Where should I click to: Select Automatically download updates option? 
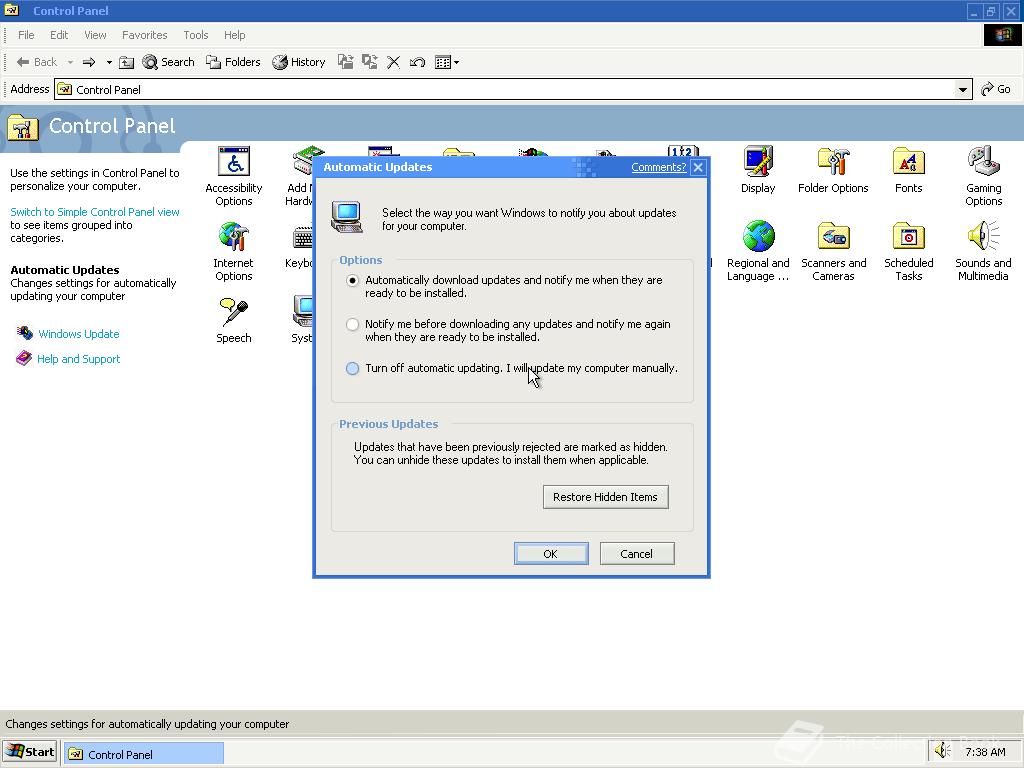(x=352, y=280)
